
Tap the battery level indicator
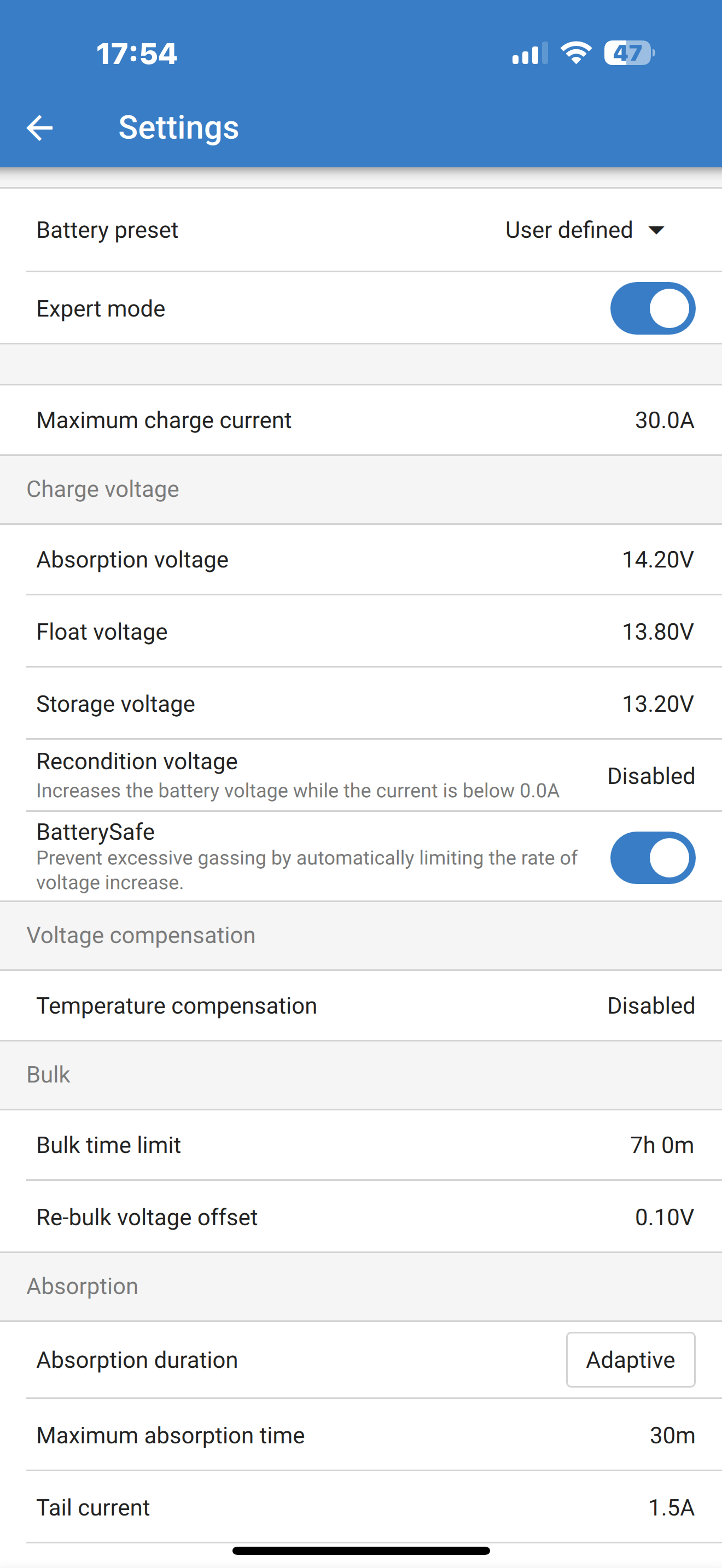click(x=630, y=53)
